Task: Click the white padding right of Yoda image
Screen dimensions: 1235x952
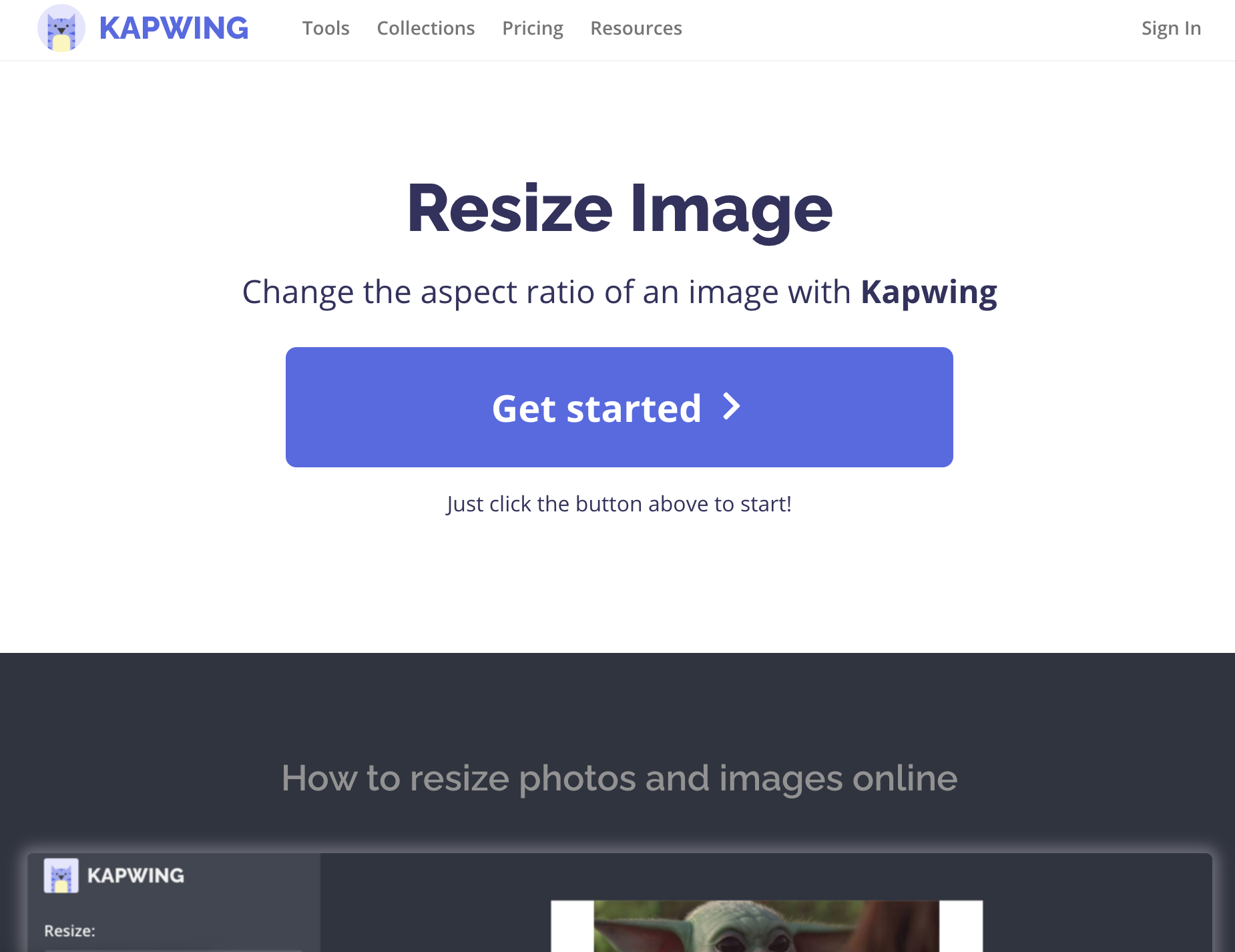Action: point(961,926)
